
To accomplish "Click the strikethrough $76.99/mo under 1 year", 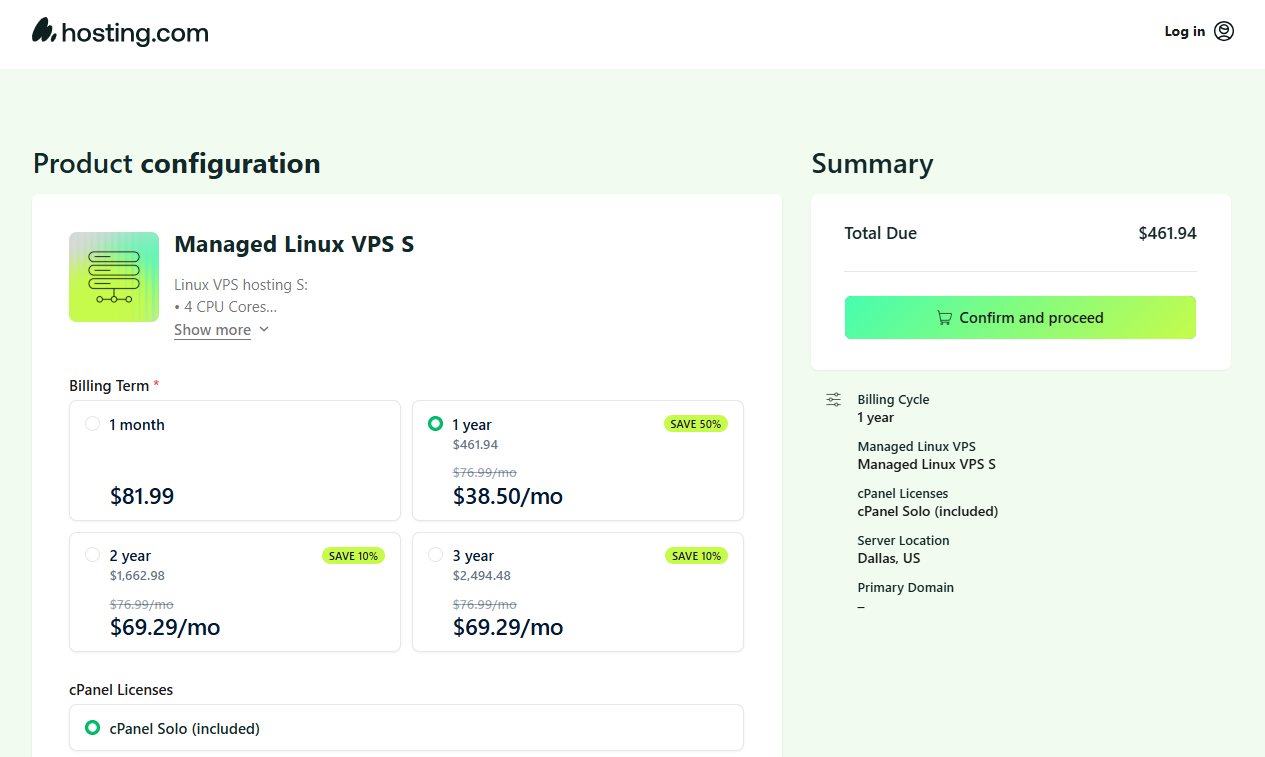I will [x=484, y=473].
